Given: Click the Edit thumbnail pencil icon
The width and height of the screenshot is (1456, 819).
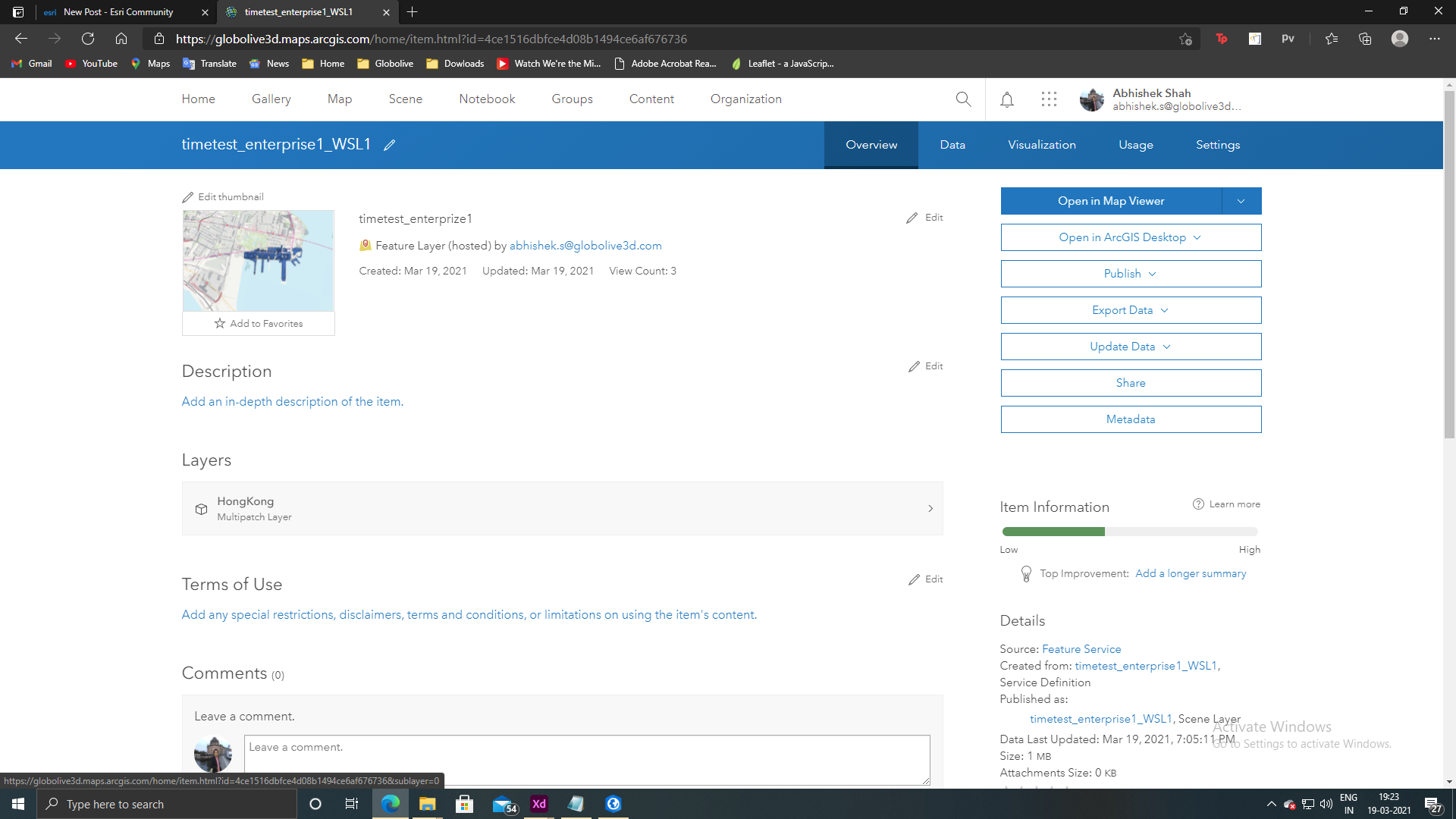Looking at the screenshot, I should pyautogui.click(x=188, y=197).
